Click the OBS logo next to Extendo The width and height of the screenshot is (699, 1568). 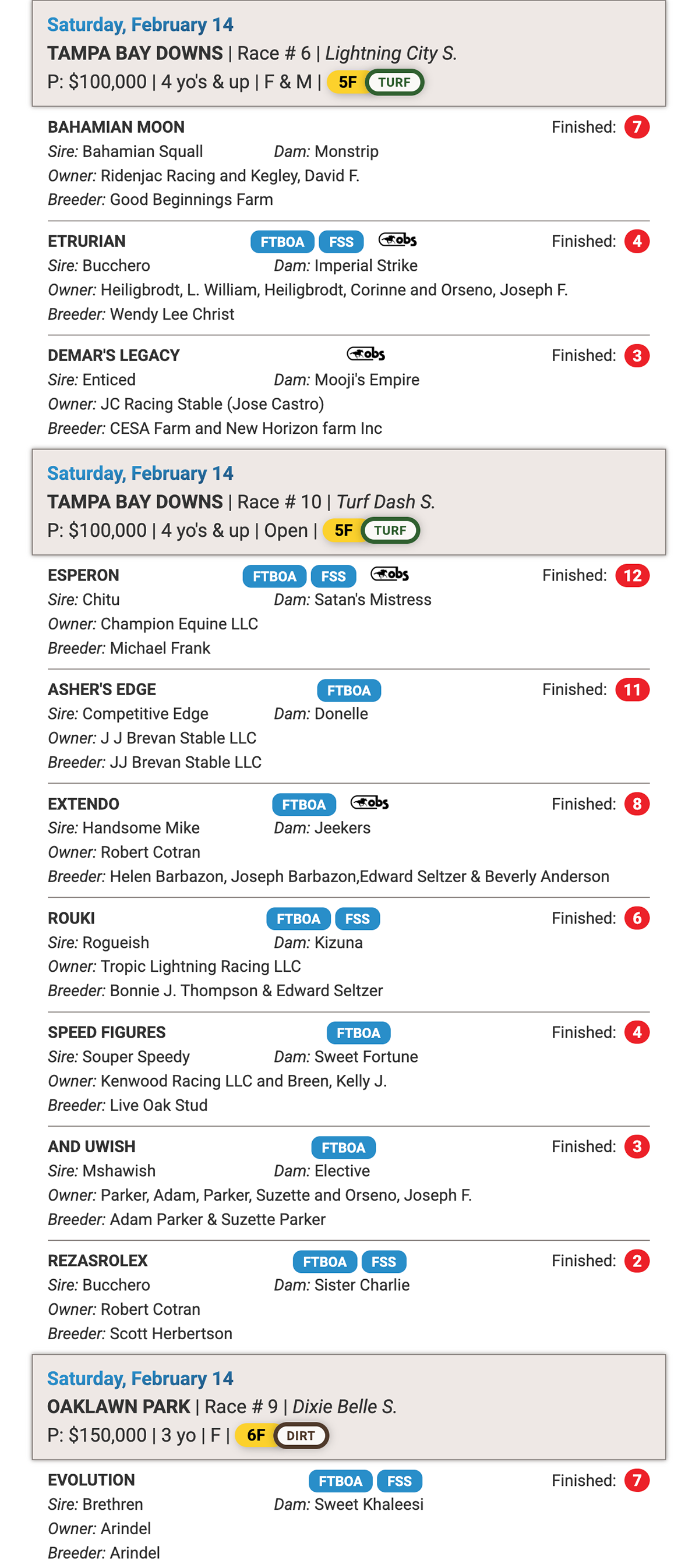(369, 803)
